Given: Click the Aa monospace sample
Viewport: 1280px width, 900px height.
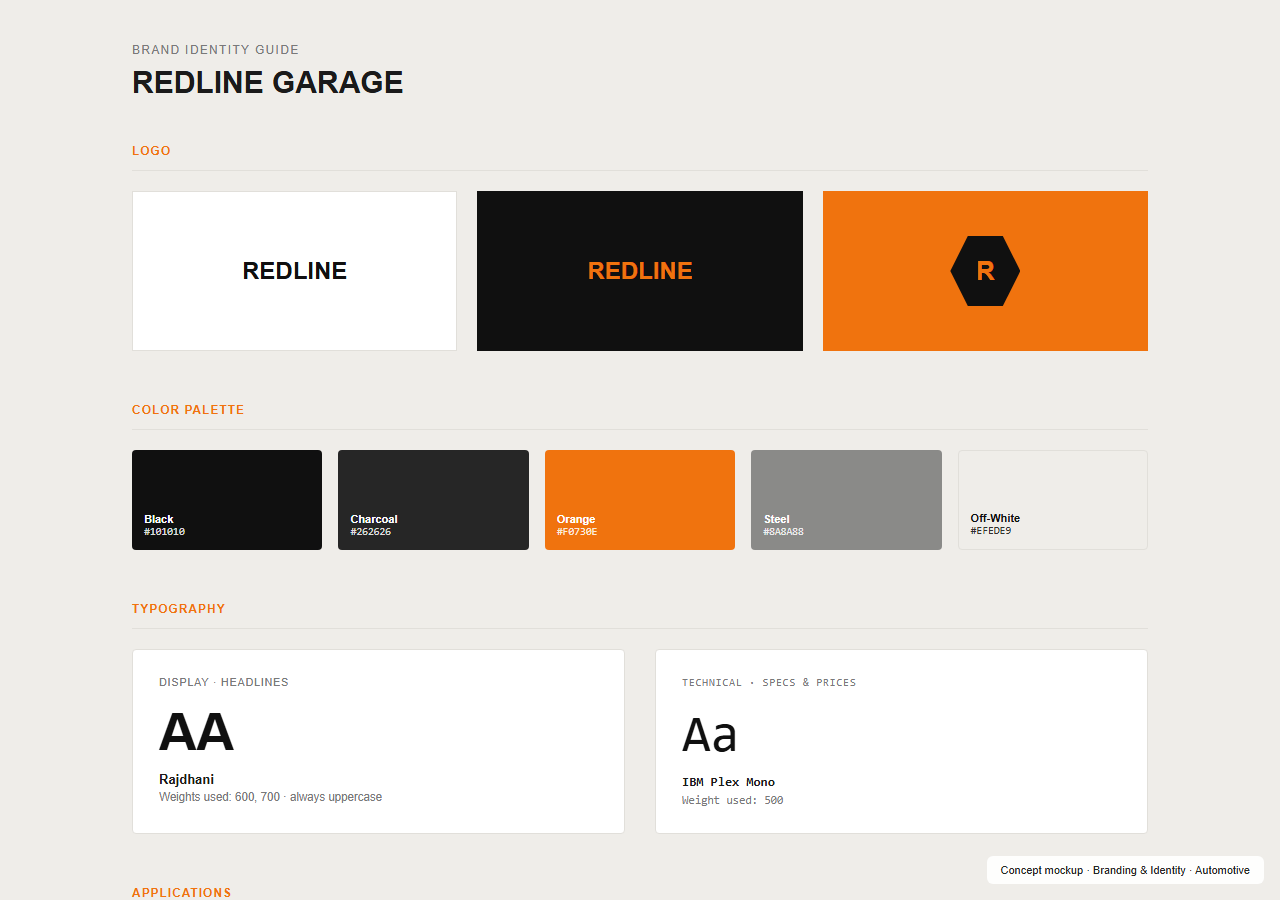Looking at the screenshot, I should tap(709, 735).
